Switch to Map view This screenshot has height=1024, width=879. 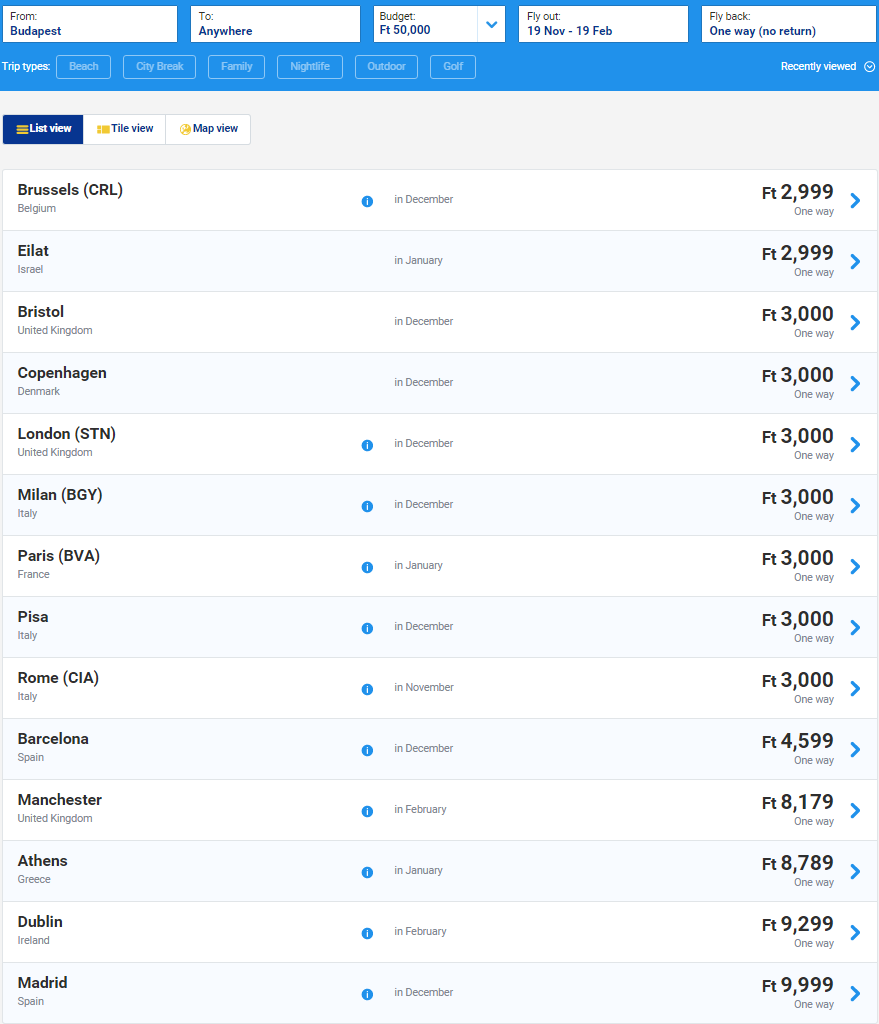tap(208, 129)
